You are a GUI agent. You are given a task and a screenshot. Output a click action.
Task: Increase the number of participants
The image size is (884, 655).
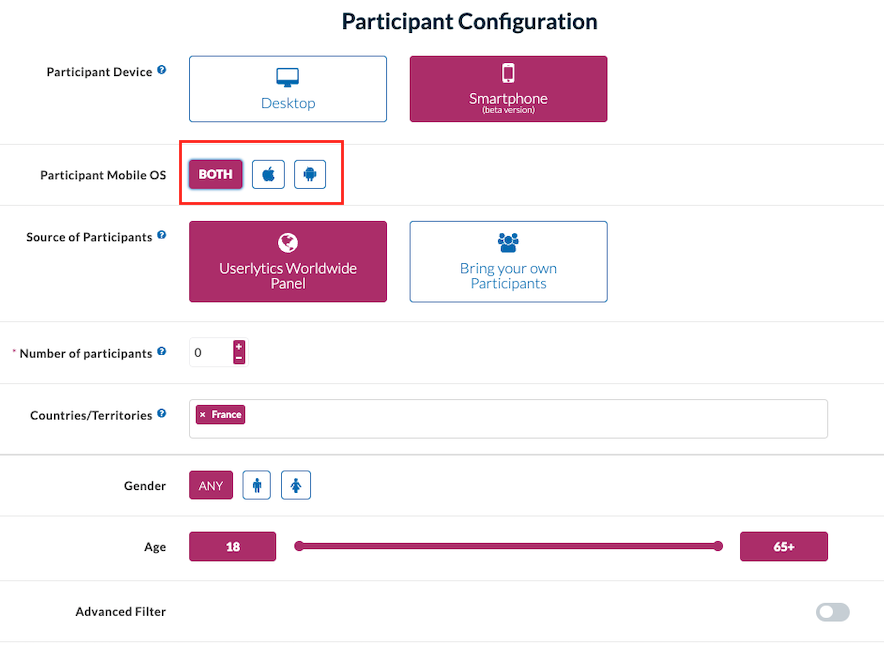(239, 346)
